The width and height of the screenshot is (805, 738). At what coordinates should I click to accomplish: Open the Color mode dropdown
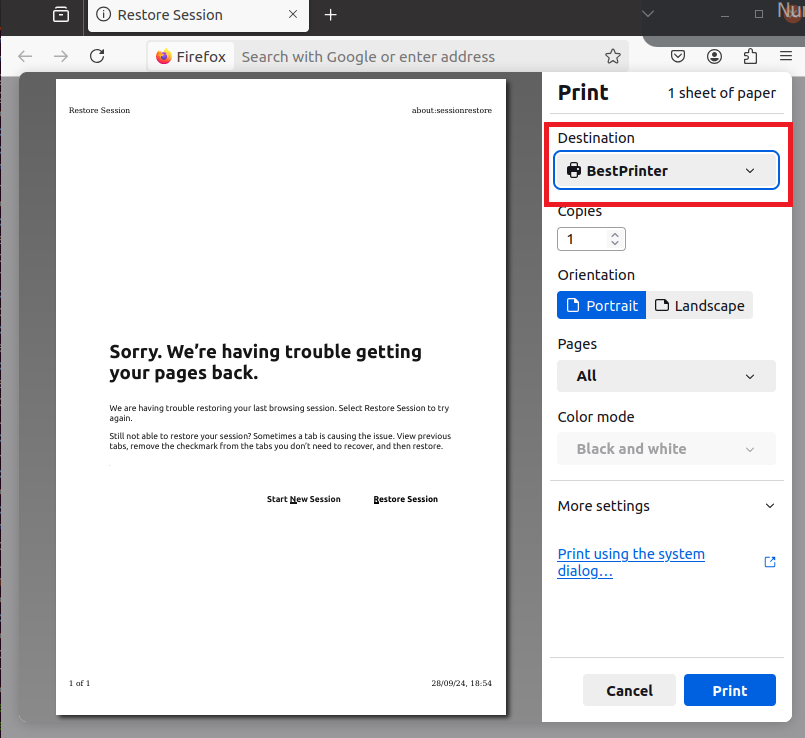point(666,449)
